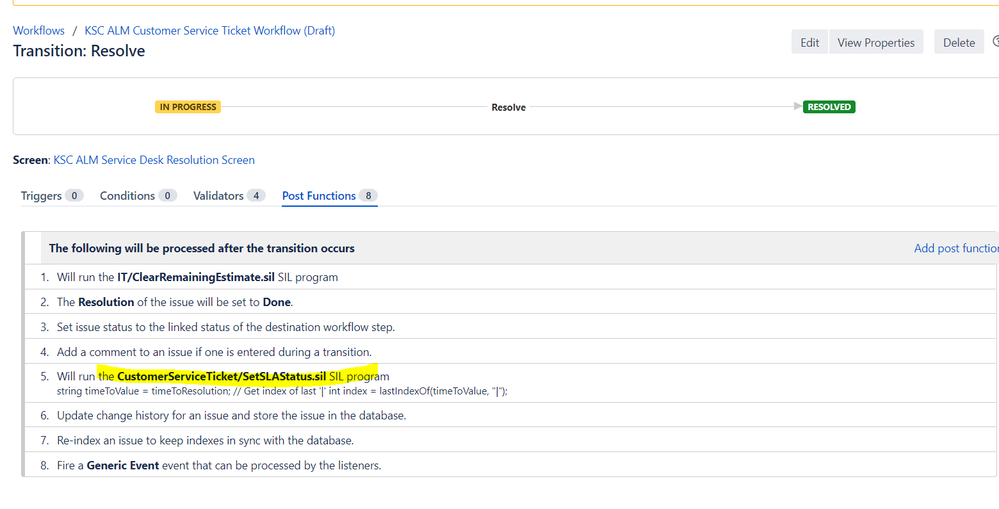Image resolution: width=999 pixels, height=509 pixels.
Task: Click the Resolve transition label in diagram
Action: [x=508, y=108]
